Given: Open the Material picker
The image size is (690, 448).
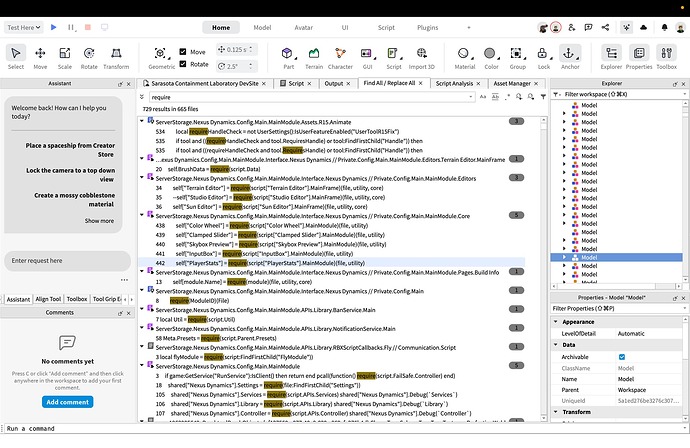Looking at the screenshot, I should click(x=465, y=57).
